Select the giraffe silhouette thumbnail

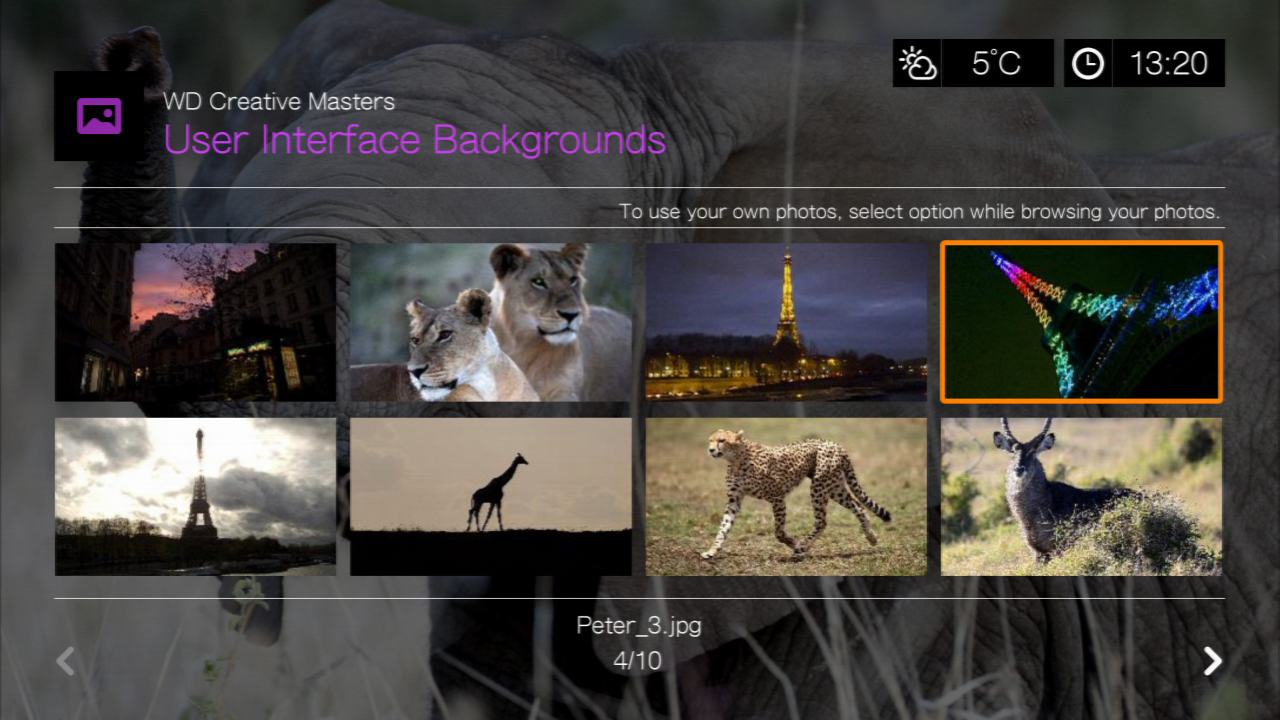pos(491,497)
